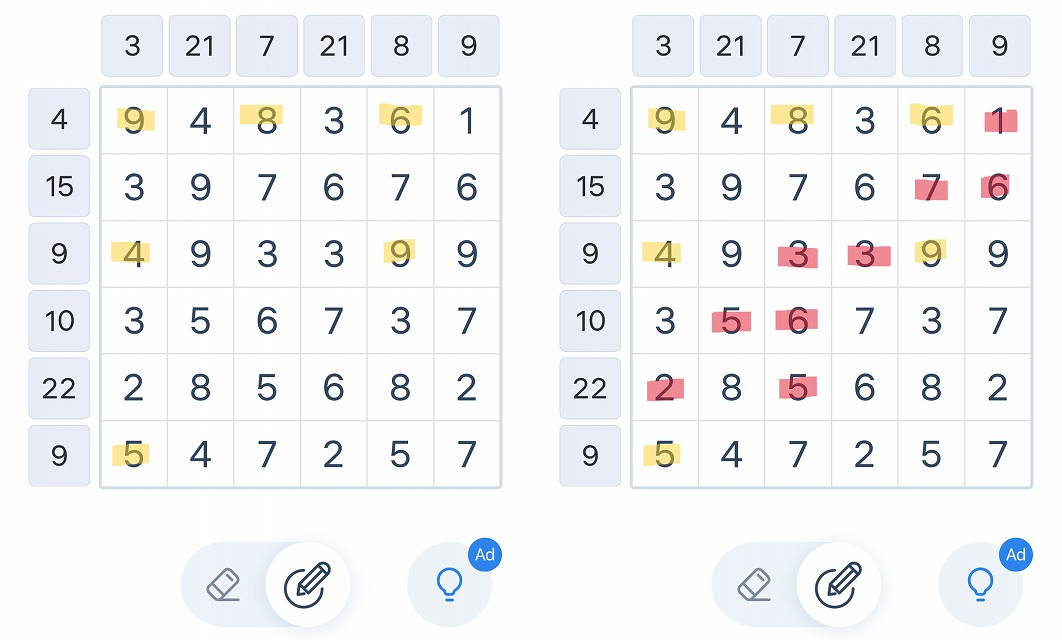This screenshot has height=640, width=1062.
Task: Click column target 3 above left grid
Action: pos(132,46)
